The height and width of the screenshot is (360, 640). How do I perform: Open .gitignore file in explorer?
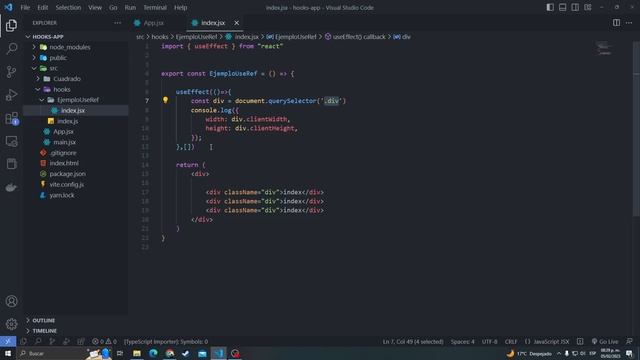coord(76,153)
